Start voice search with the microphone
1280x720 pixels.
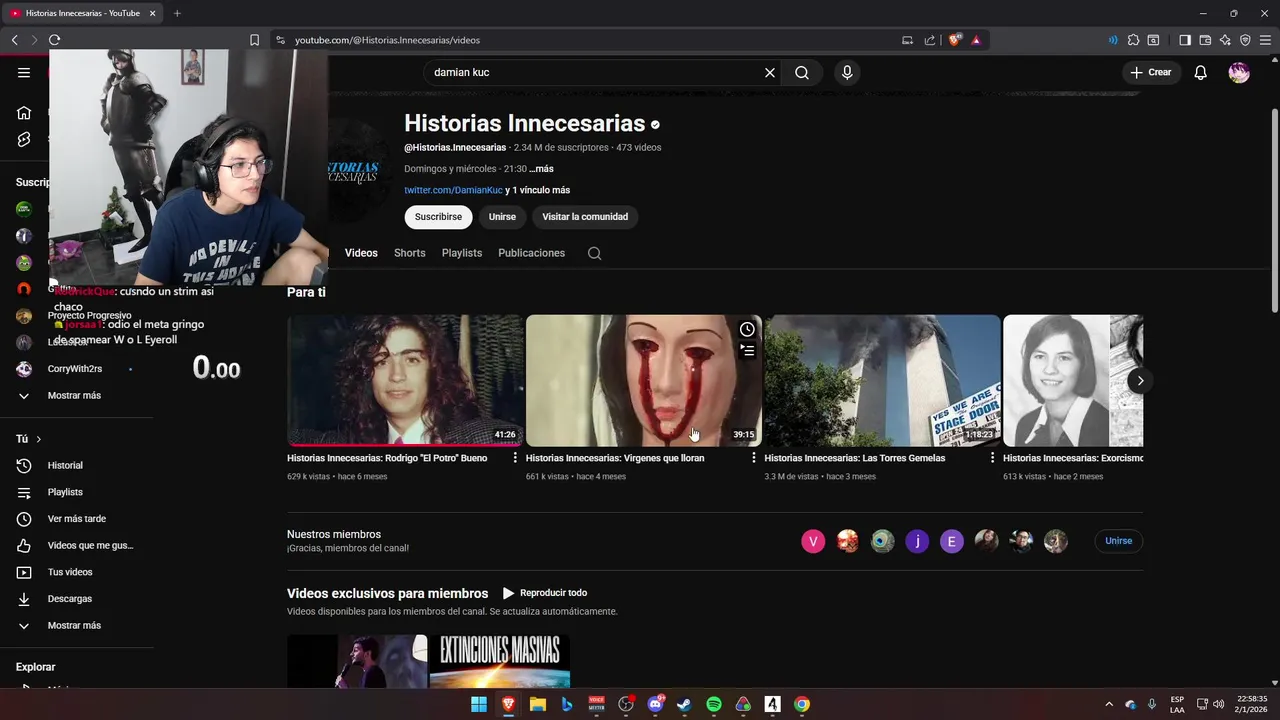tap(847, 72)
